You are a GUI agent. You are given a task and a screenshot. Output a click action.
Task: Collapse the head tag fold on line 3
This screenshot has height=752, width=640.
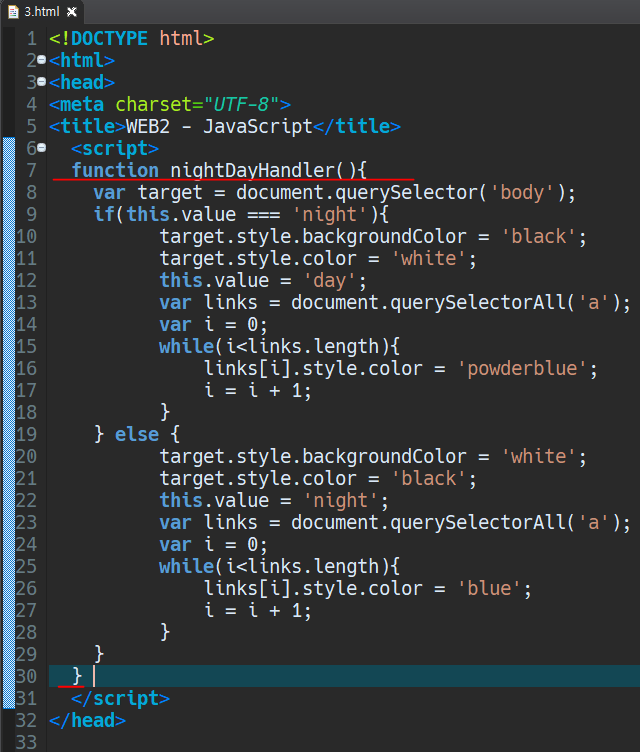click(42, 82)
